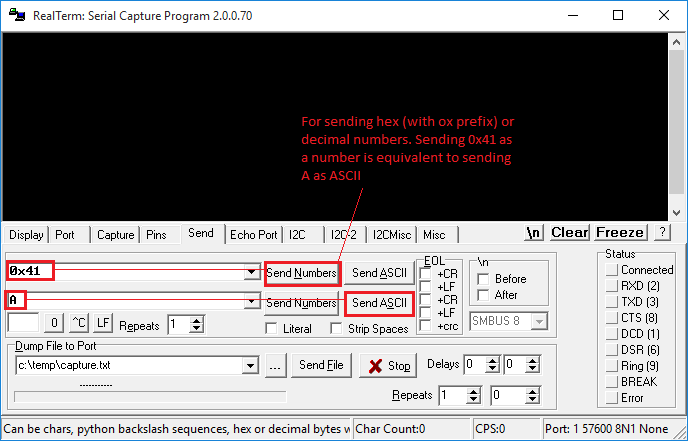
Task: Switch to the Port tab
Action: pos(64,235)
